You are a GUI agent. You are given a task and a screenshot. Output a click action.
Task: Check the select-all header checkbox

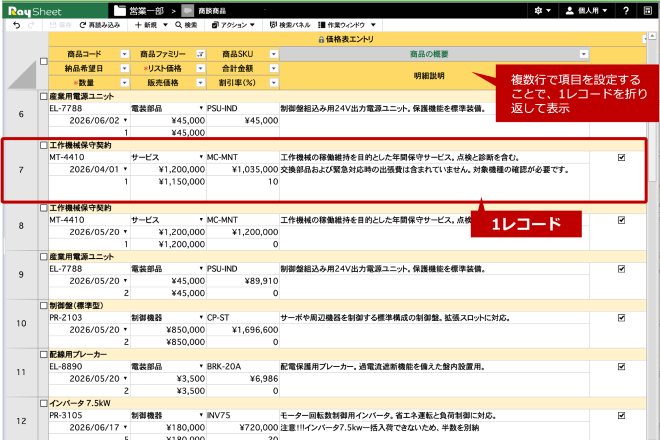[x=44, y=61]
